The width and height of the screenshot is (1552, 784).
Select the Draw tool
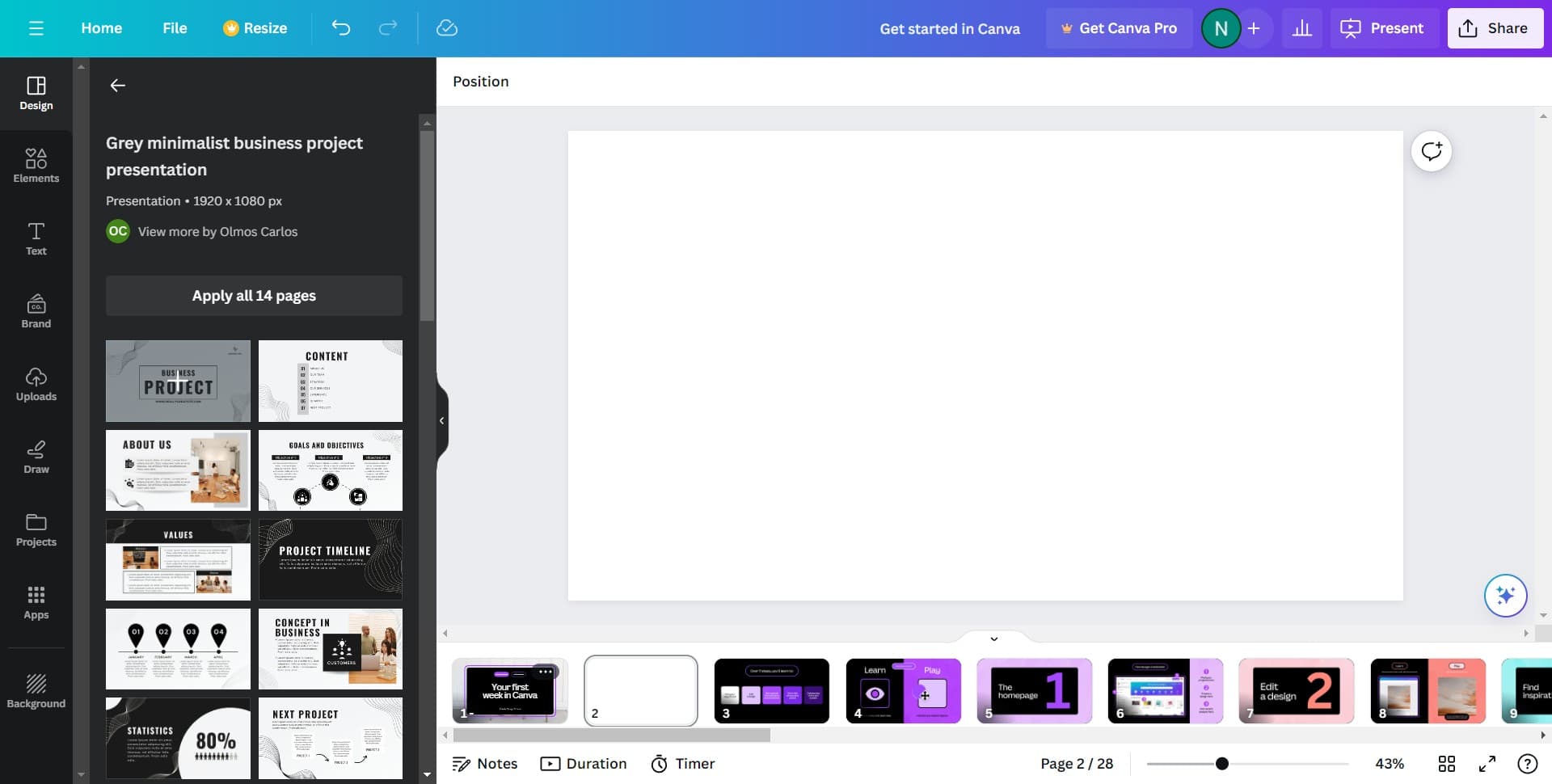[36, 457]
